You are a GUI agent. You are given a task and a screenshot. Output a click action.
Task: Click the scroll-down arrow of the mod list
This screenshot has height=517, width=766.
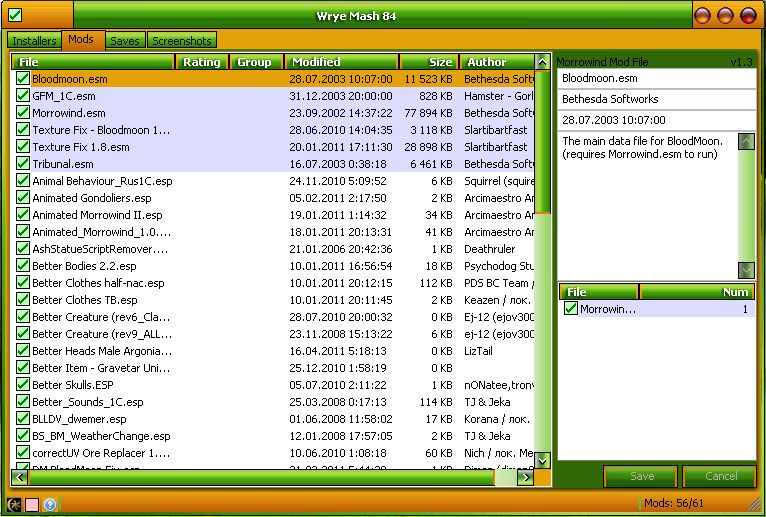pyautogui.click(x=542, y=460)
